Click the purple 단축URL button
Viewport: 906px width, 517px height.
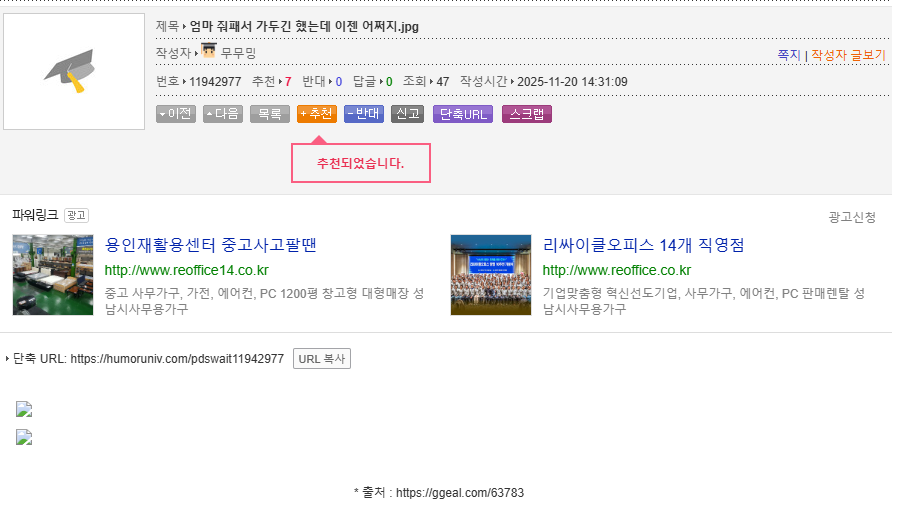463,114
